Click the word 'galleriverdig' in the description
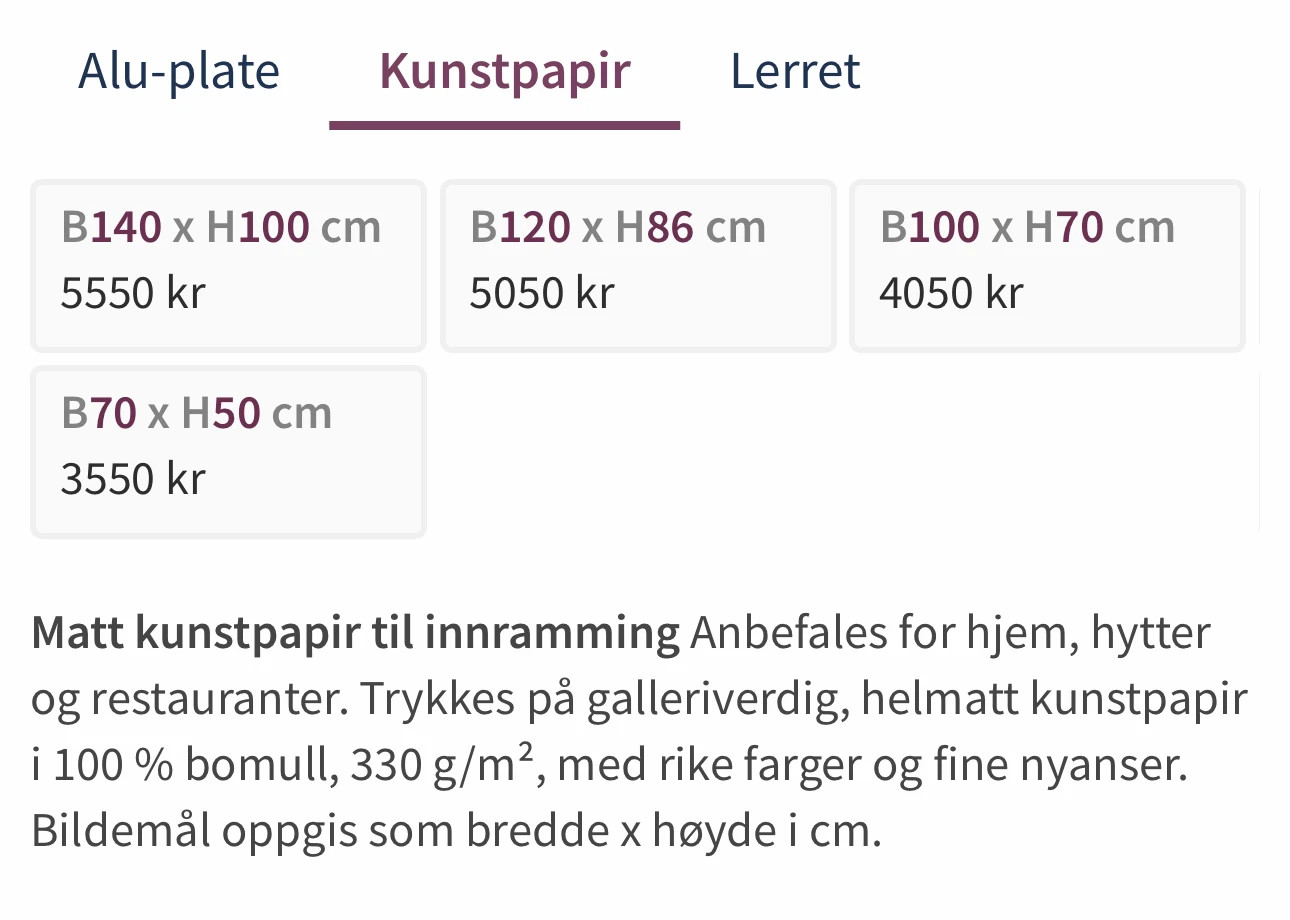The image size is (1290, 920). point(717,700)
